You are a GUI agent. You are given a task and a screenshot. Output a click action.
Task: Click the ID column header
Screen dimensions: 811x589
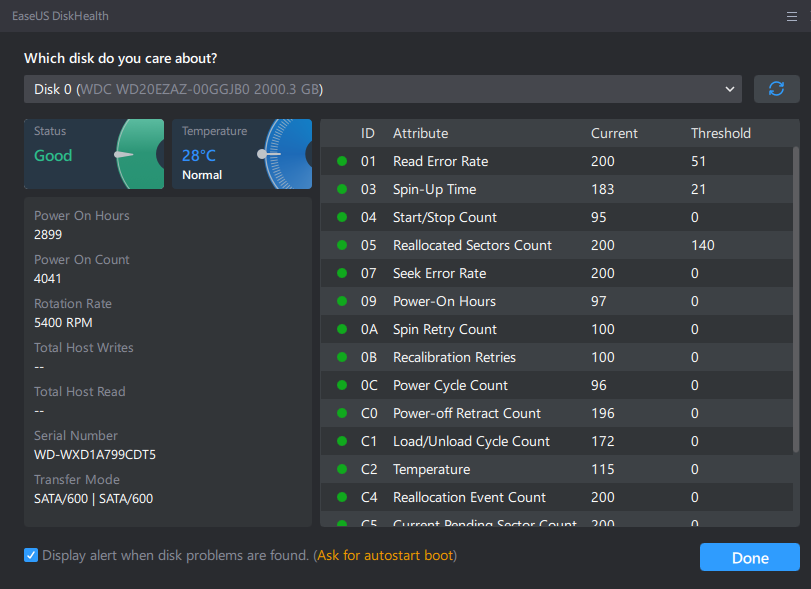coord(368,133)
